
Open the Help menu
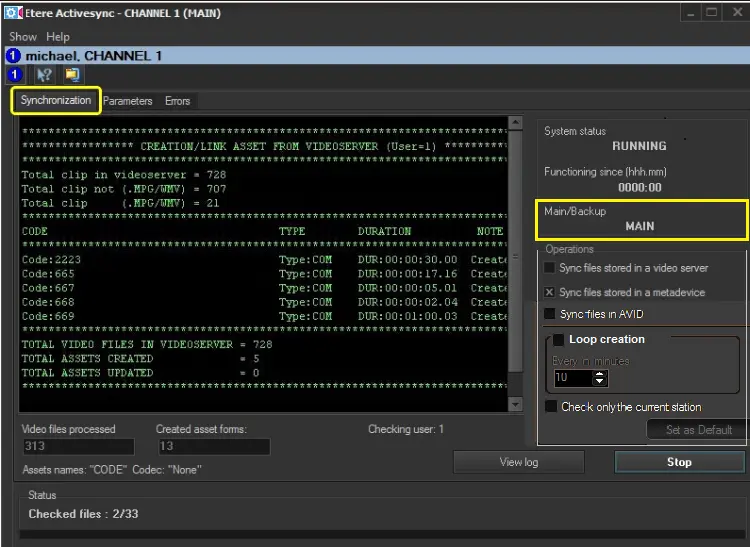(x=58, y=37)
